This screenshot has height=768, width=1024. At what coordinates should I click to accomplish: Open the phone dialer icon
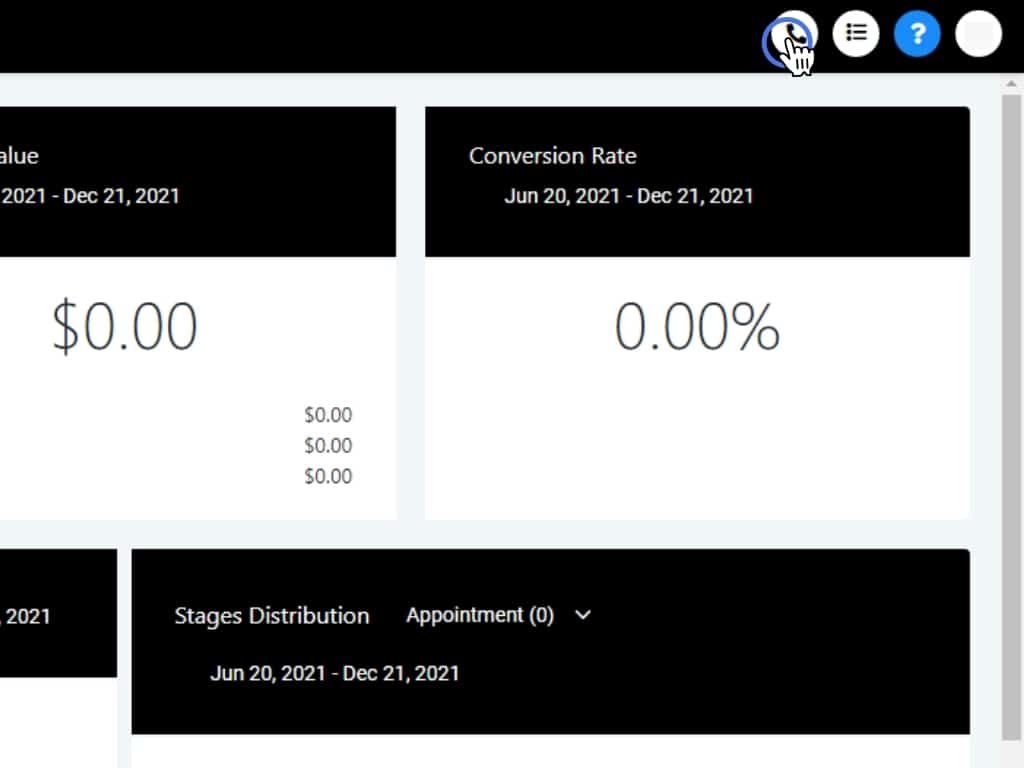click(x=791, y=36)
